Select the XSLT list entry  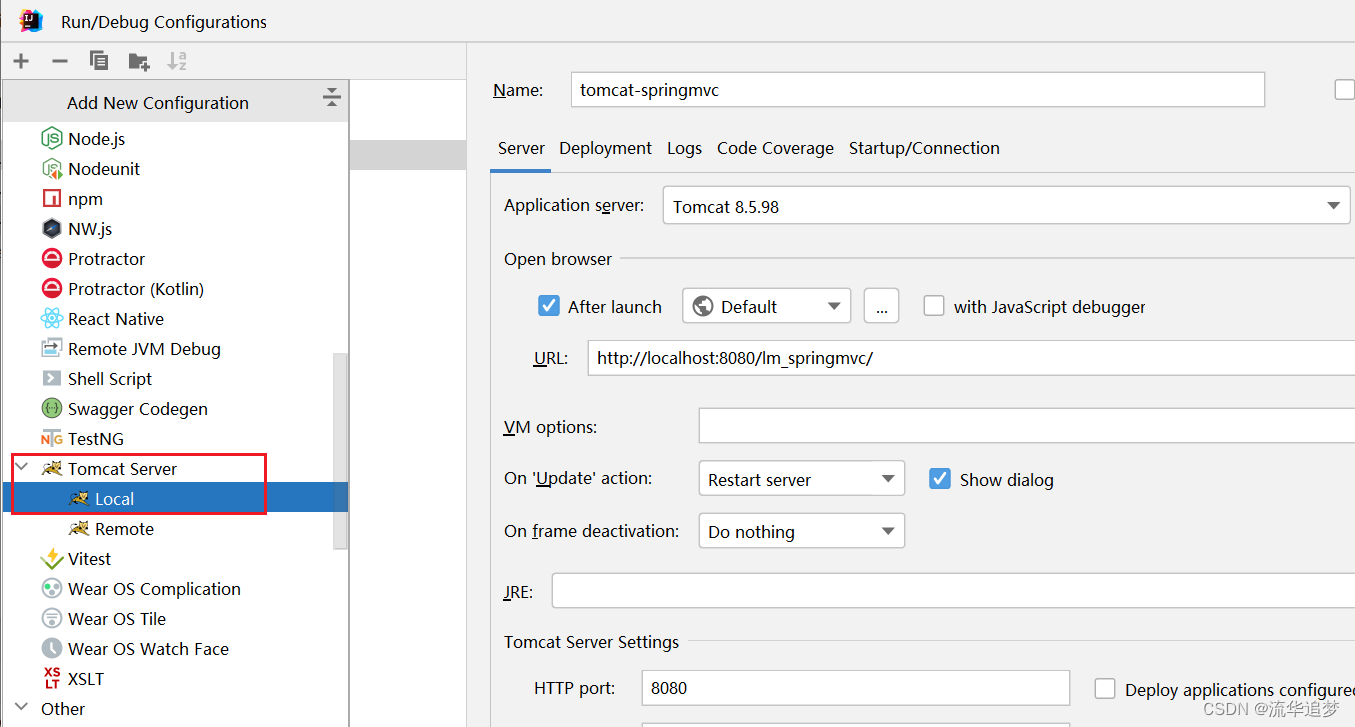pos(175,679)
